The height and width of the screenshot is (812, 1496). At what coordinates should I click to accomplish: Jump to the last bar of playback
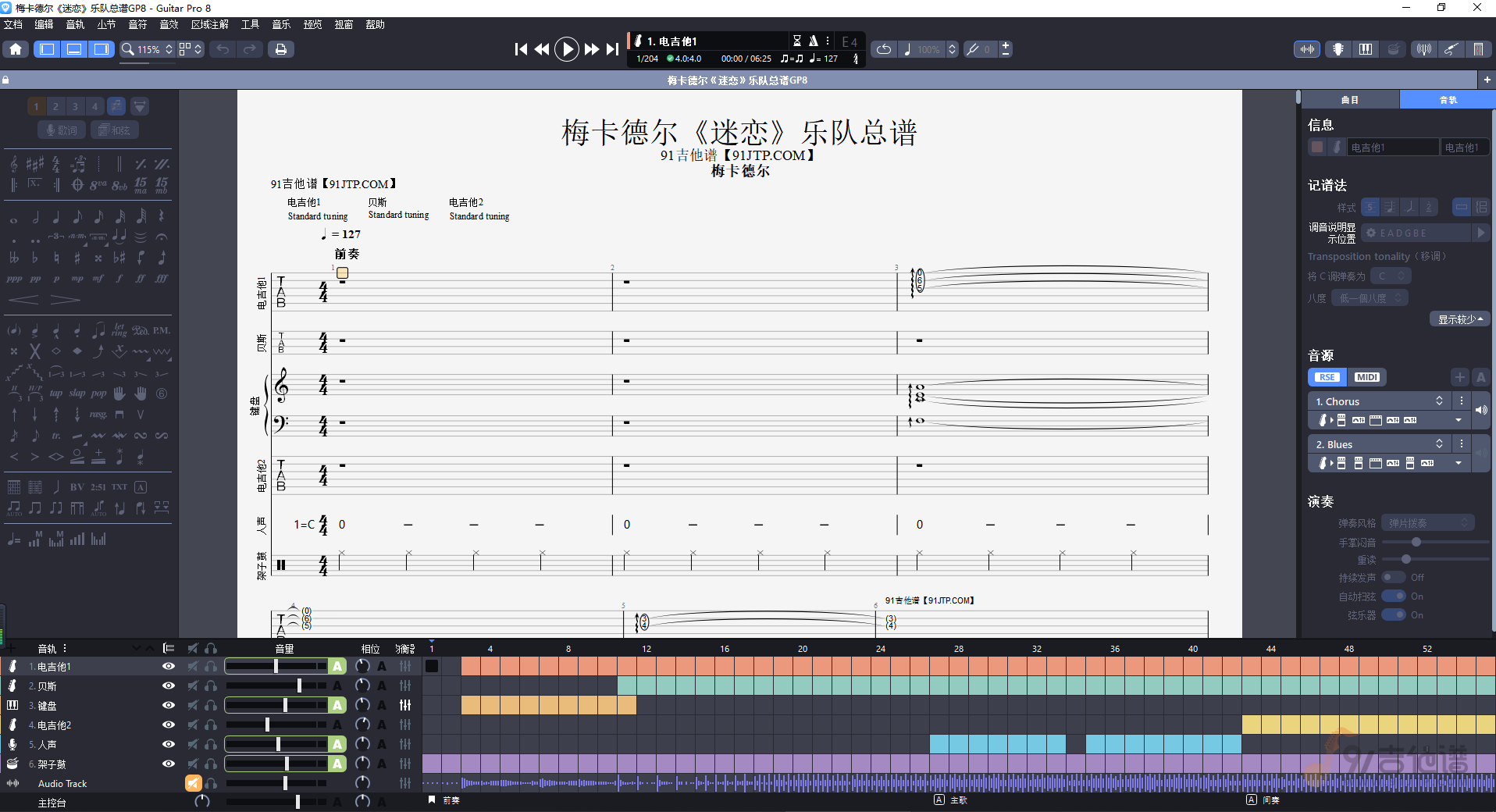[x=613, y=49]
